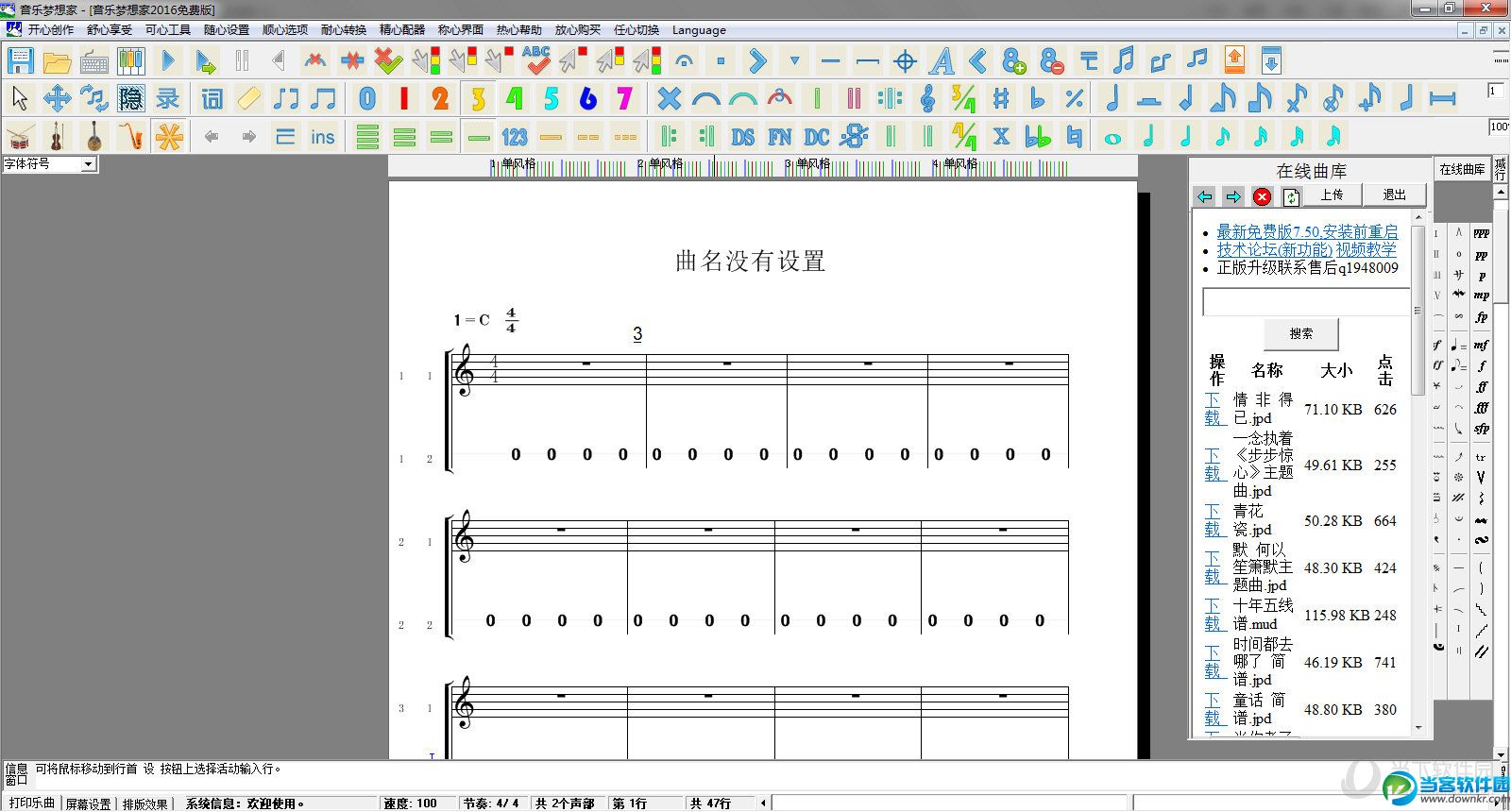Click the crosshair target icon
1511x812 pixels.
click(905, 61)
